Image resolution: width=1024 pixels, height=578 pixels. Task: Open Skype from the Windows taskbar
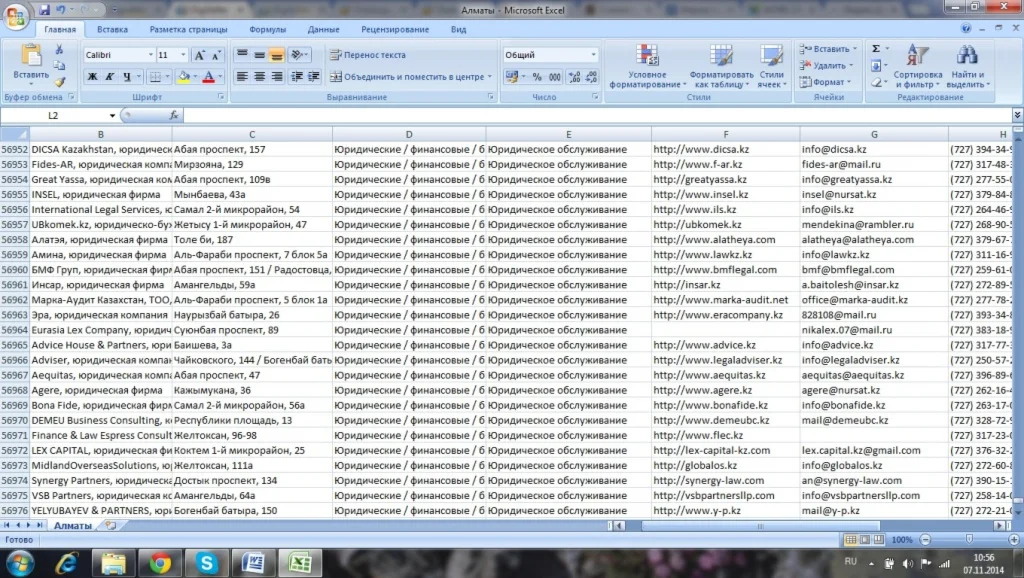(208, 563)
